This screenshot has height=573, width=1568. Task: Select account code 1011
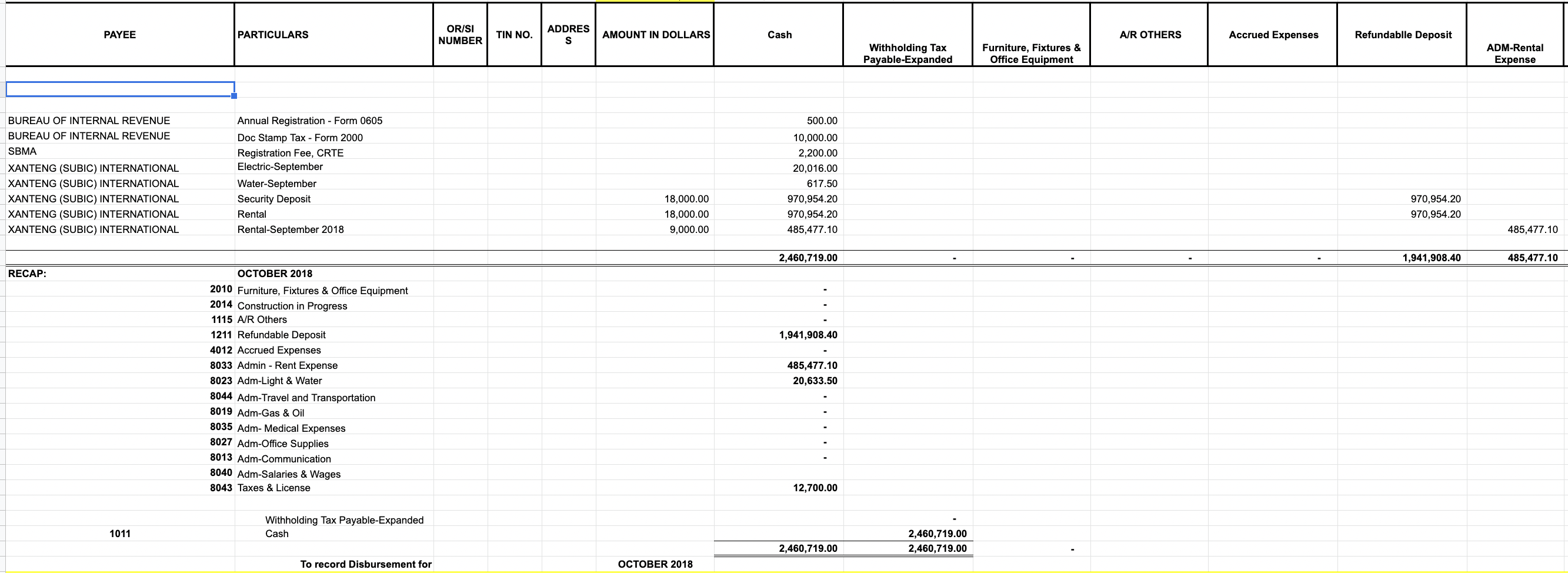coord(120,534)
